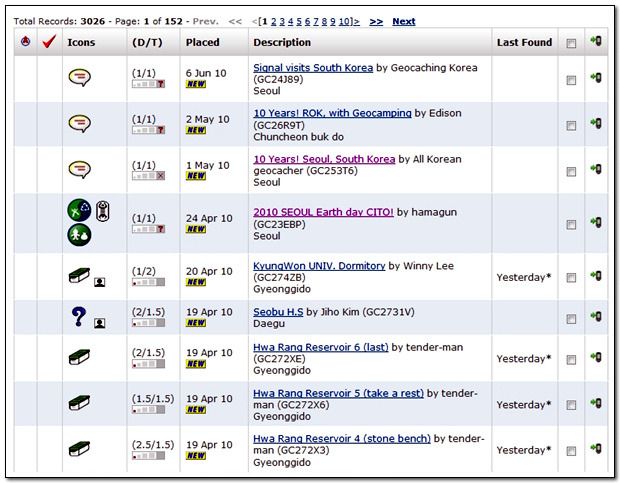Send 10 Years! ROK, with Geocamping to GPS
This screenshot has width=620, height=483.
point(596,123)
